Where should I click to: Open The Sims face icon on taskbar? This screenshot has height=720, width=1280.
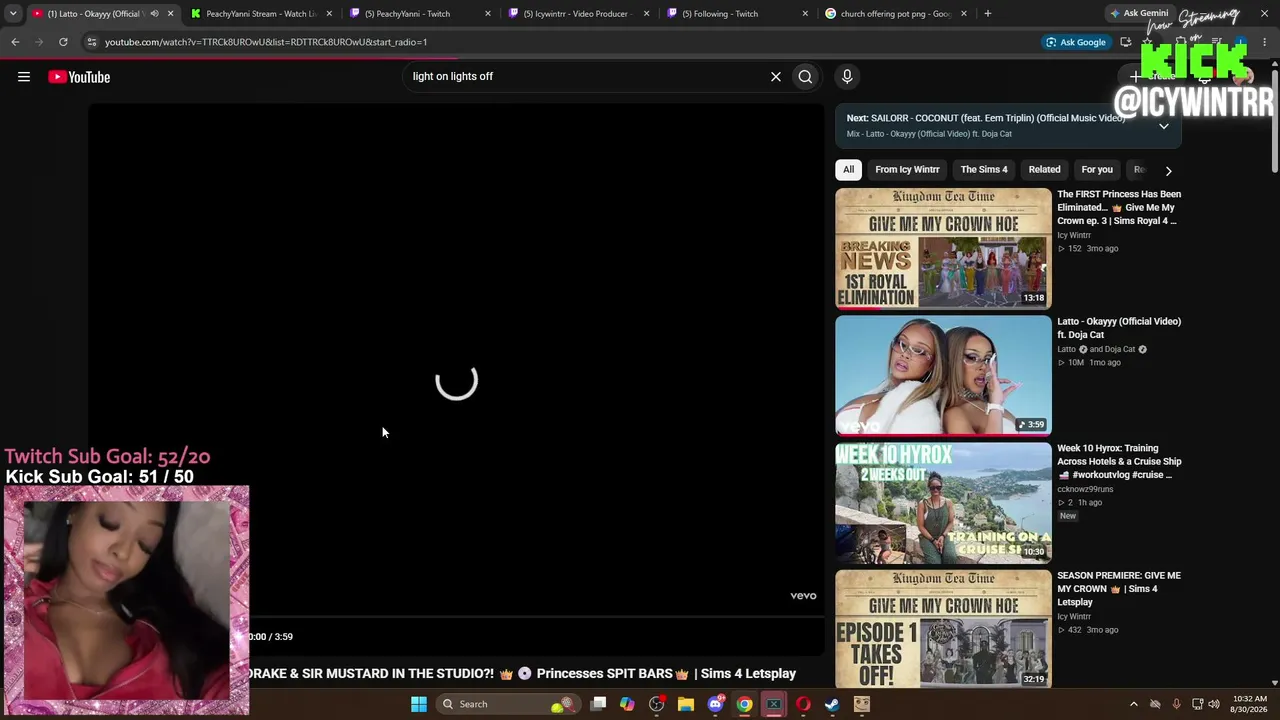point(862,704)
